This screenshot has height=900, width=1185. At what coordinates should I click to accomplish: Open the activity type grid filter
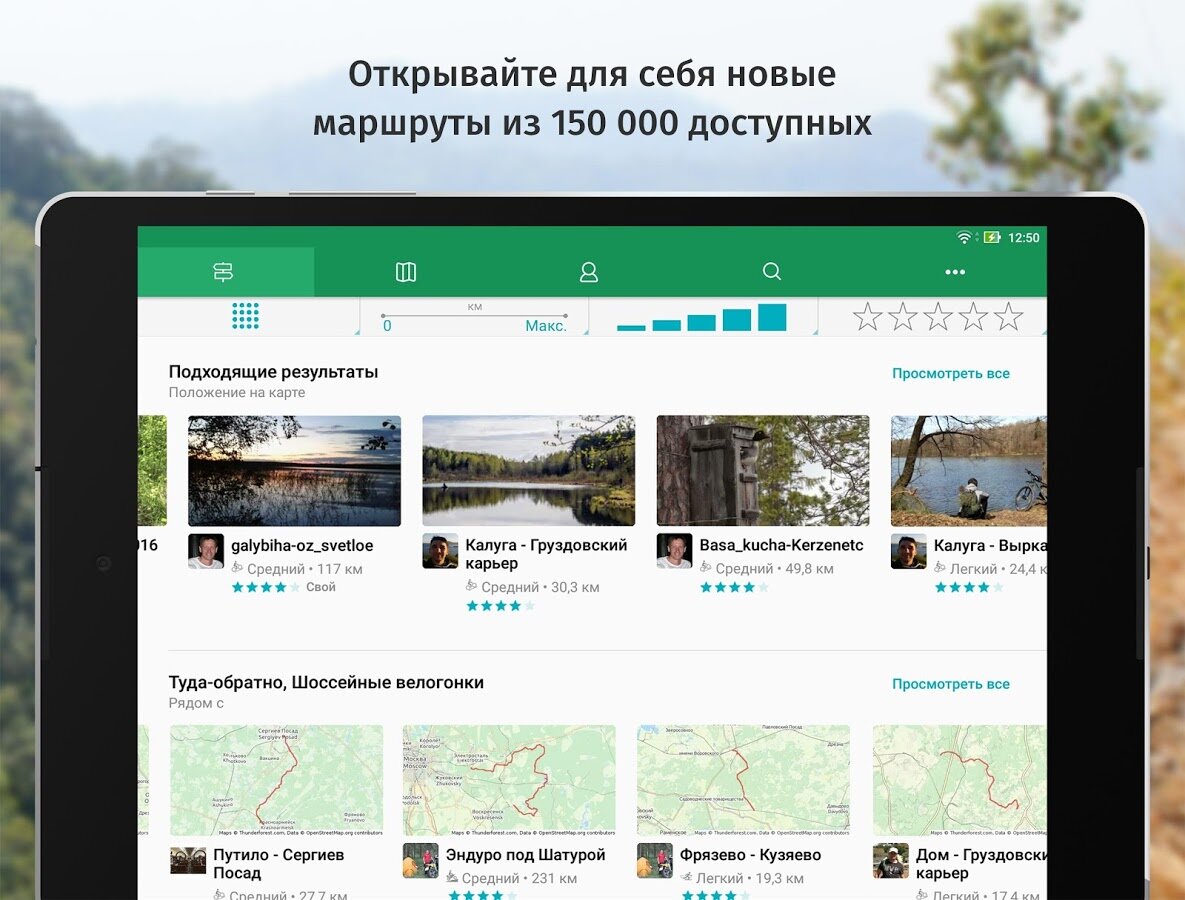(246, 316)
